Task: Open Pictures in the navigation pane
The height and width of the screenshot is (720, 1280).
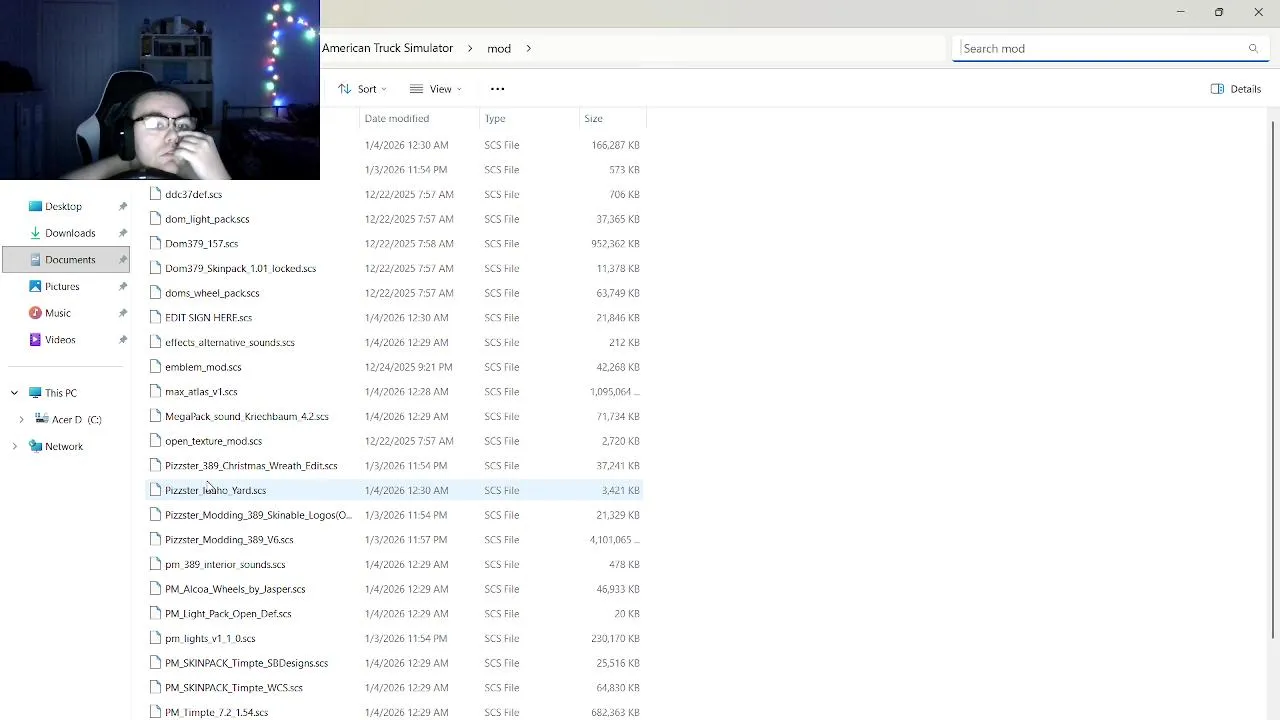Action: 62,286
